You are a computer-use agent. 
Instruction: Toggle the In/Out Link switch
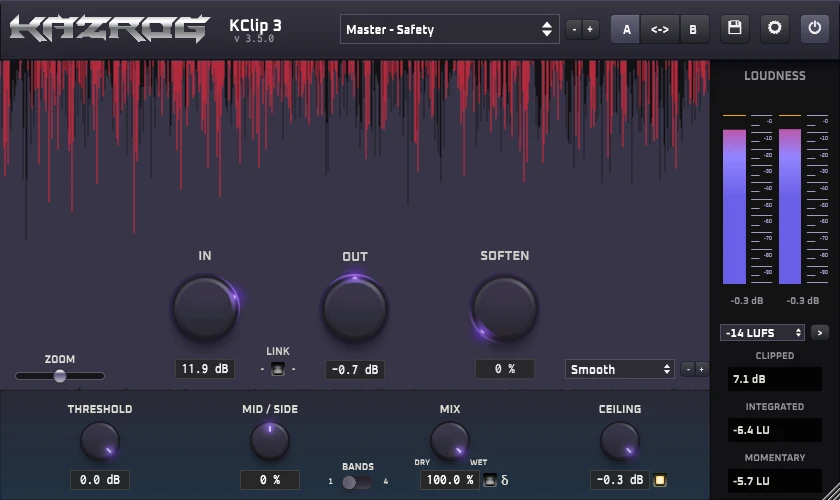(278, 369)
